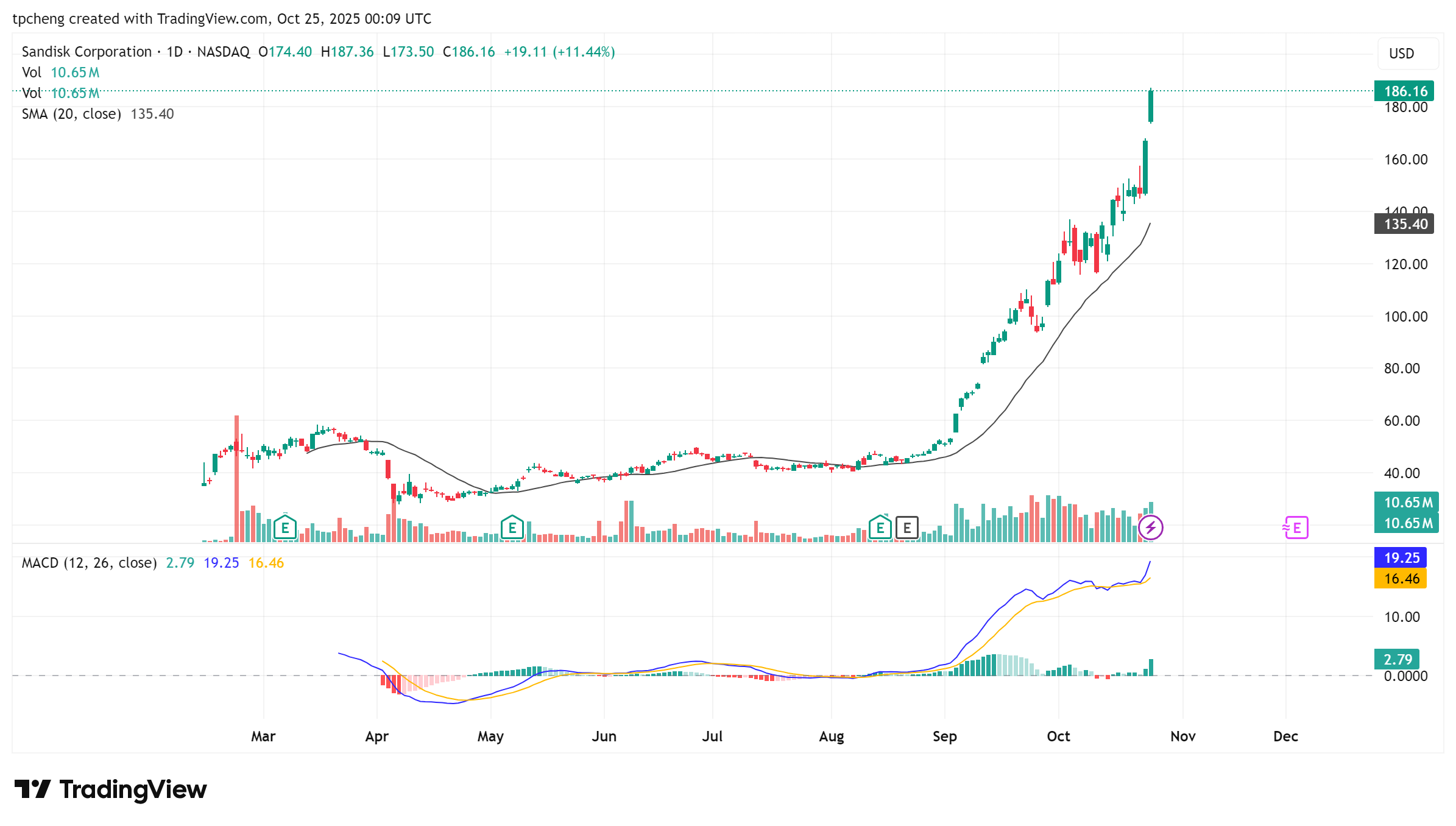Click the Dec label on time axis
The width and height of the screenshot is (1456, 826).
(1285, 736)
